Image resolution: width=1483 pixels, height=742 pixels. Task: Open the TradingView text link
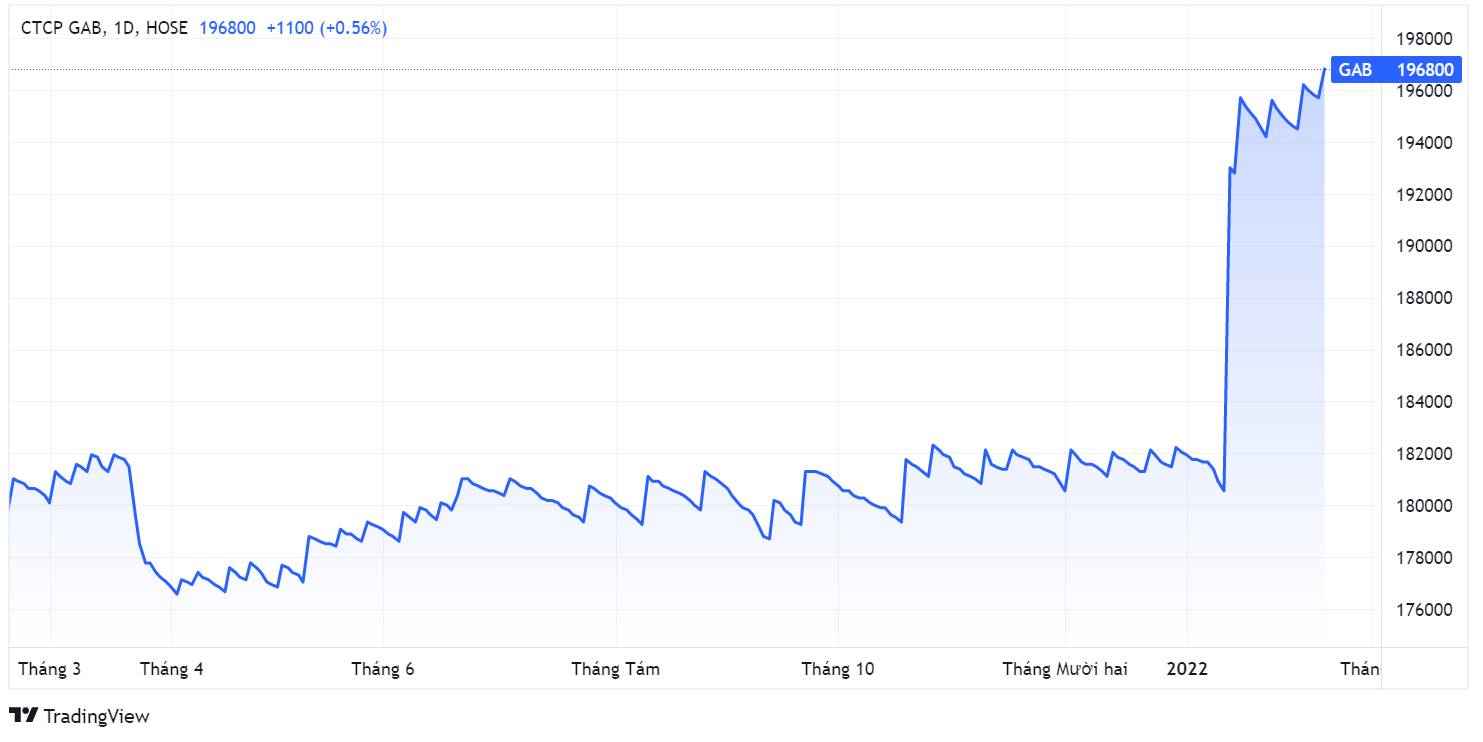[96, 716]
